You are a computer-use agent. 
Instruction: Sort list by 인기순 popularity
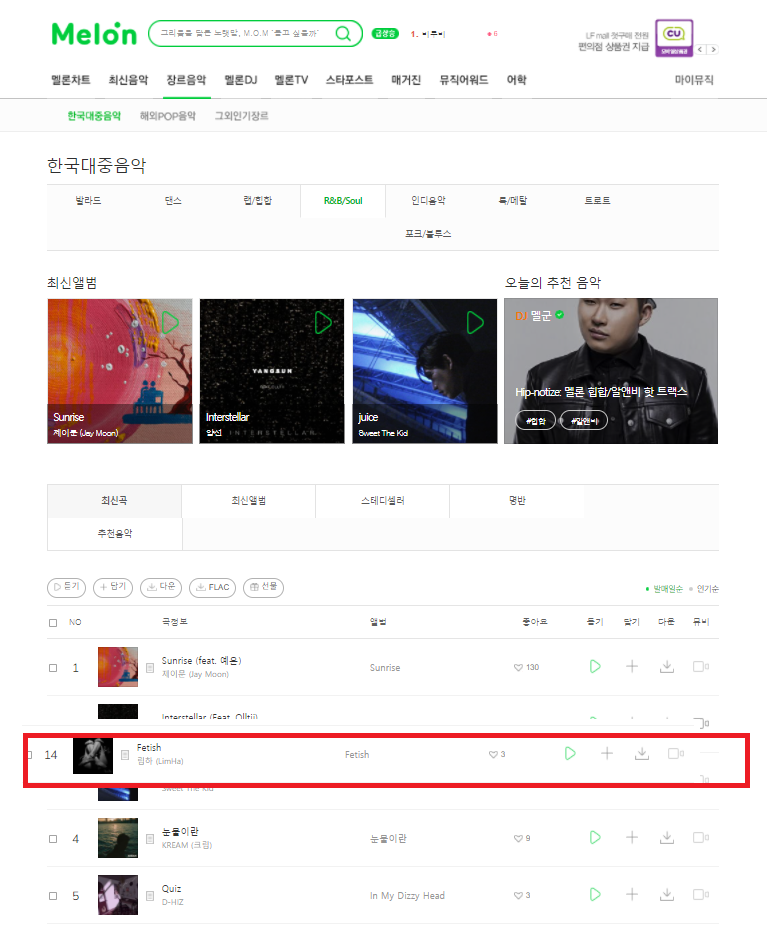click(707, 589)
